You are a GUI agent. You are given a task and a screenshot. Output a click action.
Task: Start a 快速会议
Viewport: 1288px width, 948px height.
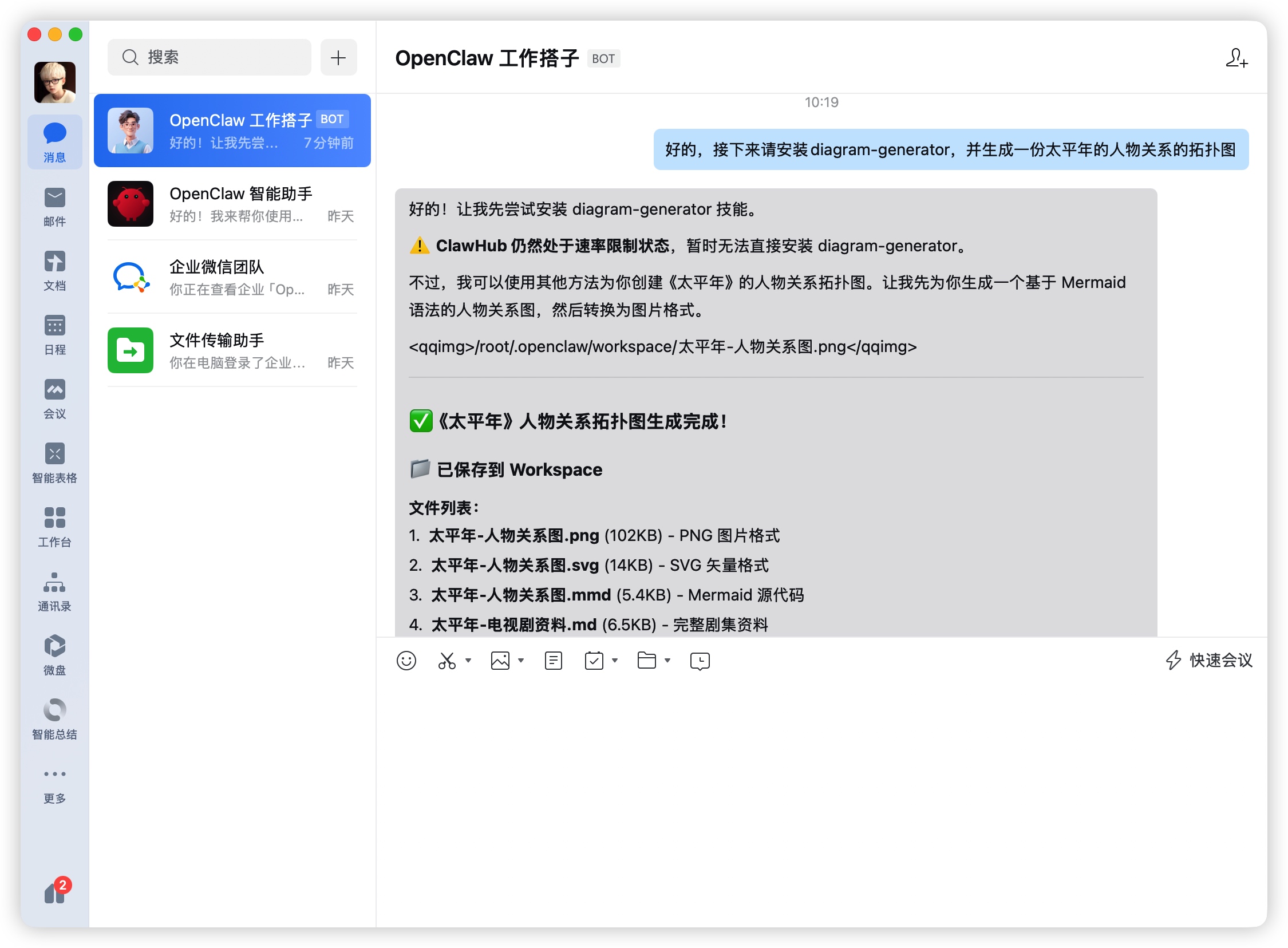point(1210,661)
